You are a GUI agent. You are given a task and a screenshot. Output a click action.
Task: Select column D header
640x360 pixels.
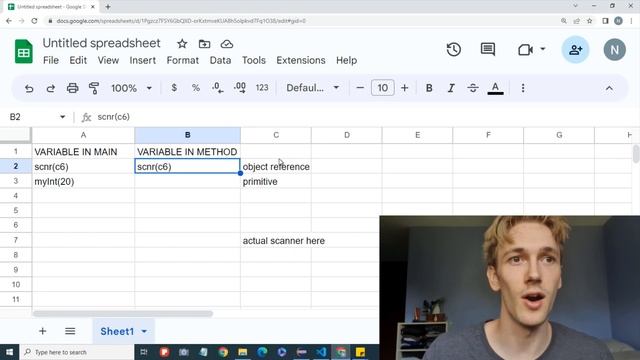[x=347, y=135]
